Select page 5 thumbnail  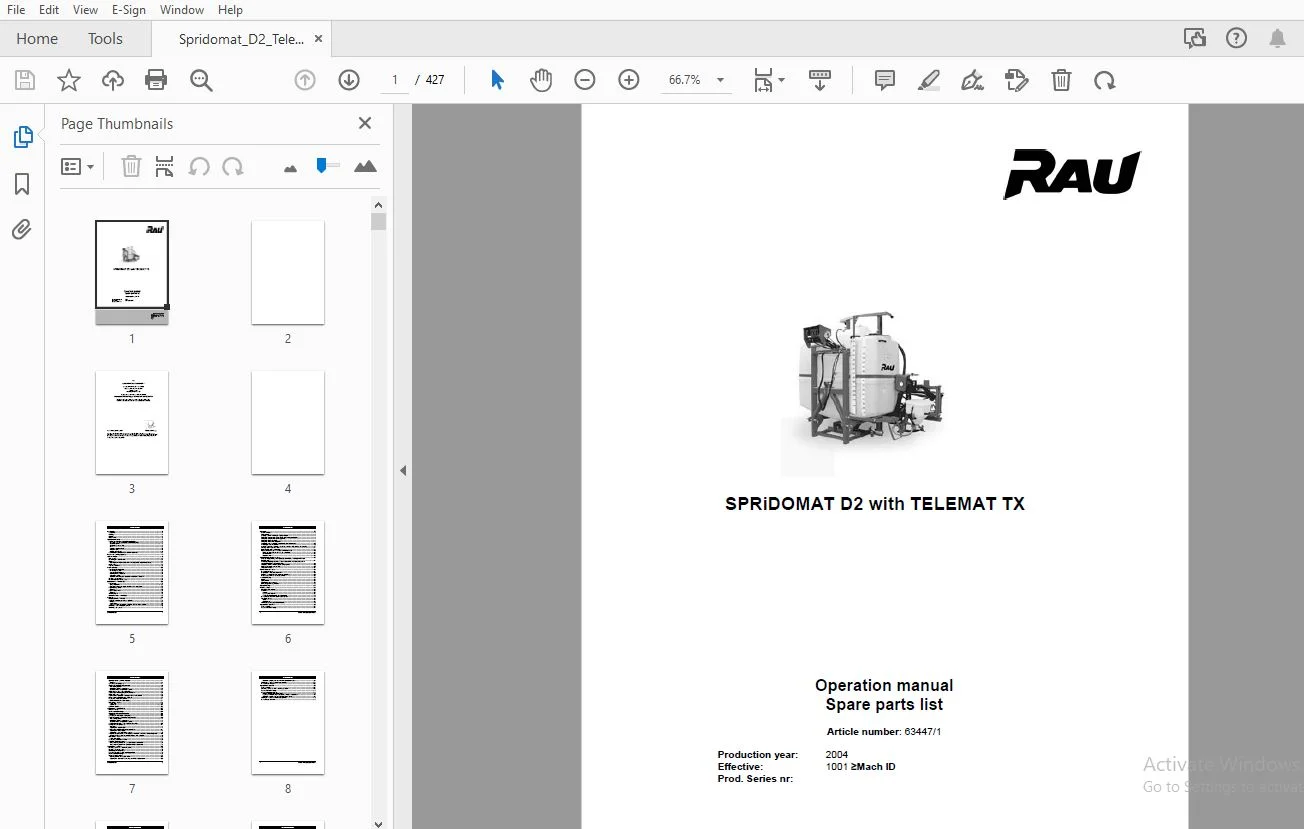(132, 572)
